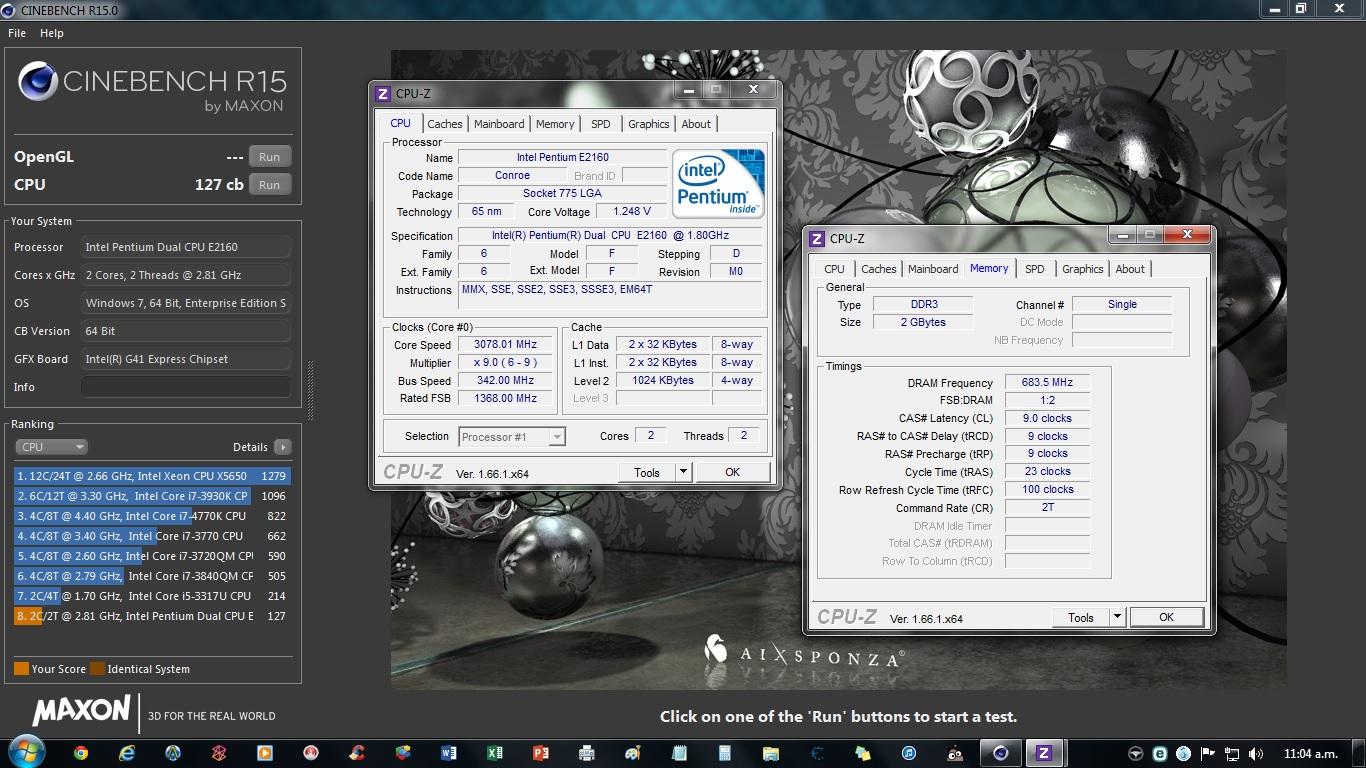Open the CPU ranking type dropdown

point(51,447)
